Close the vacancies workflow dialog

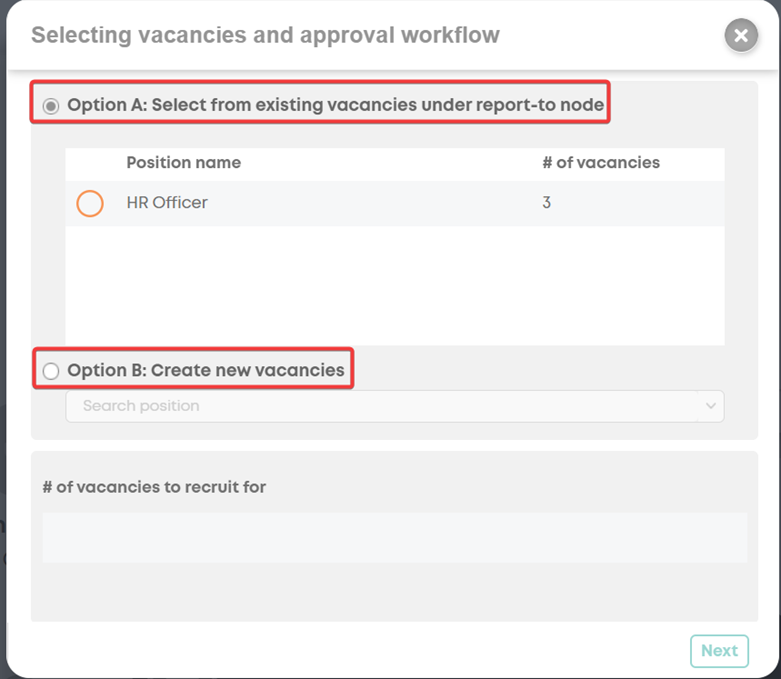coord(741,35)
